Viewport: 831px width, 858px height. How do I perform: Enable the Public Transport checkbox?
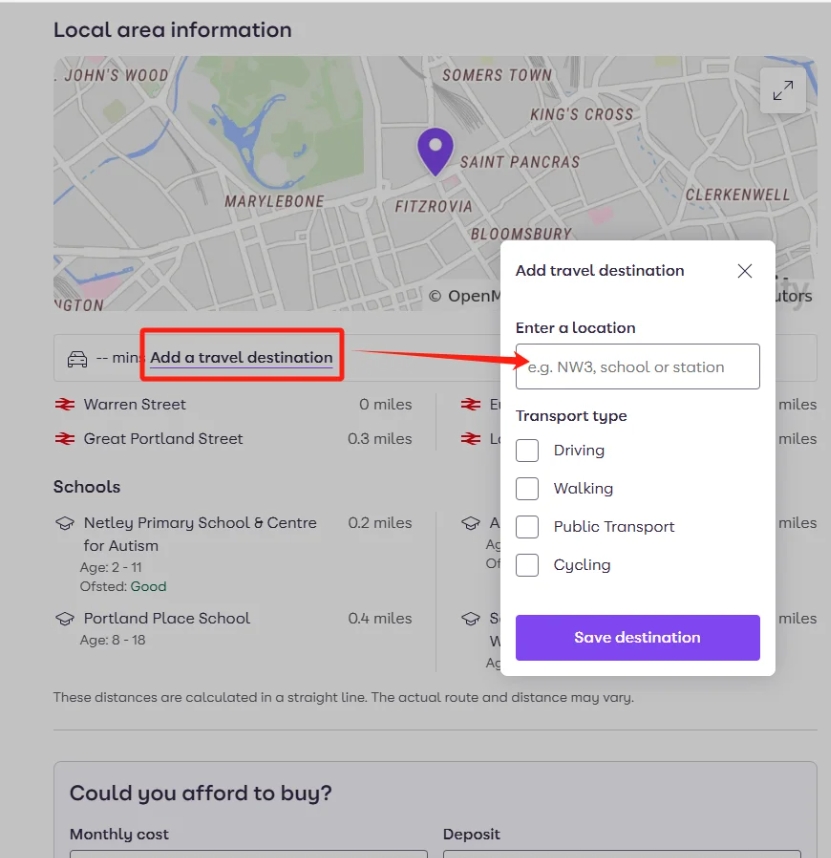(527, 527)
